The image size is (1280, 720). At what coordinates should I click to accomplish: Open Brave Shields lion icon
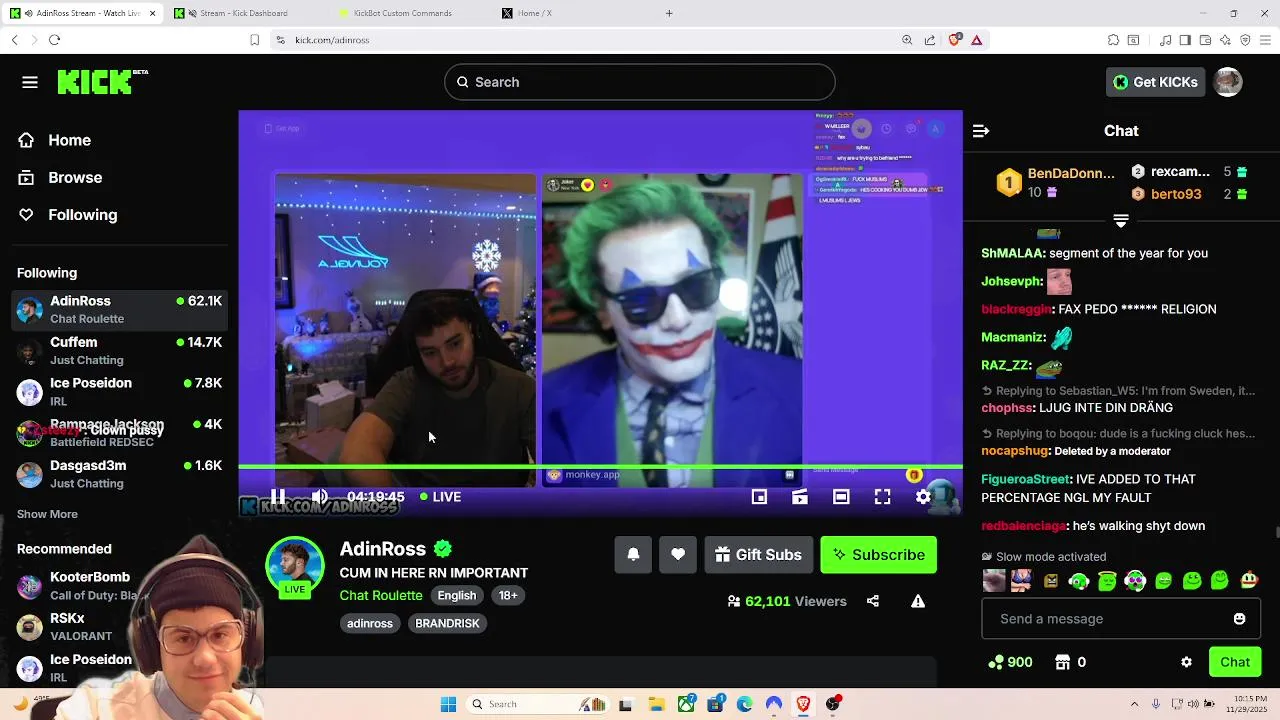click(954, 40)
